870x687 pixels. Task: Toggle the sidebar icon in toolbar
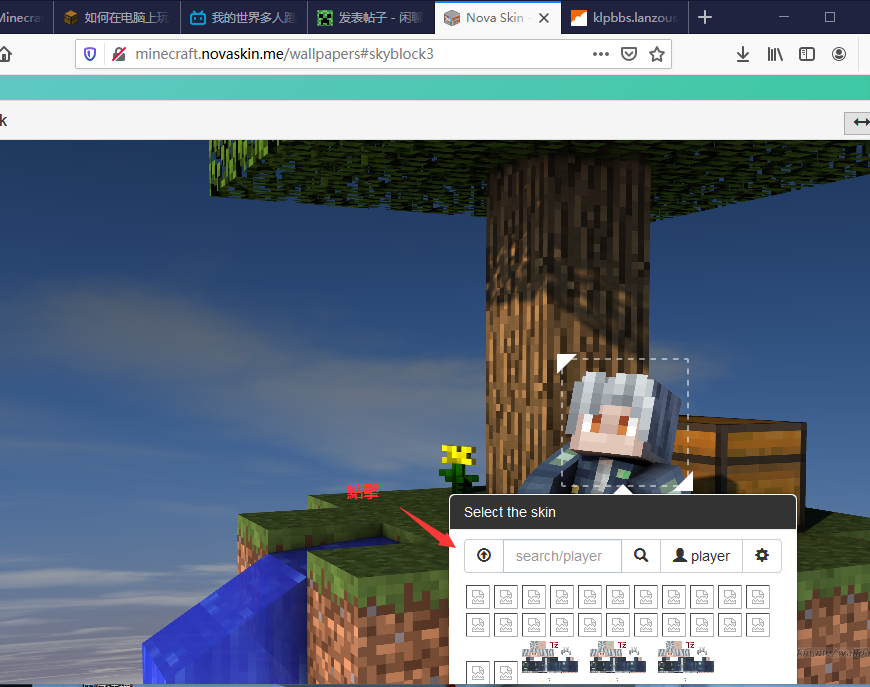point(807,54)
